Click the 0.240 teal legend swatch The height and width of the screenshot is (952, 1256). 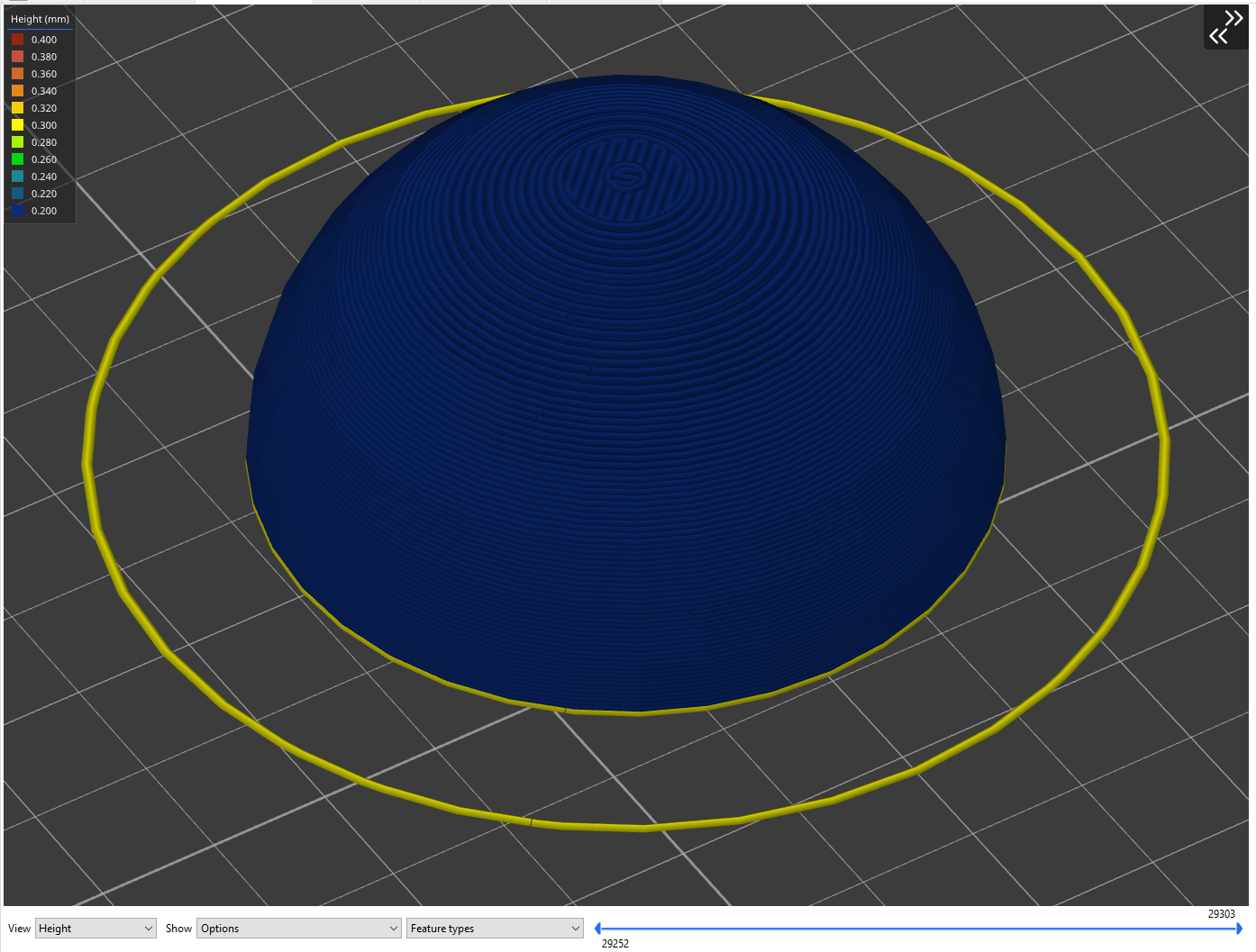click(17, 177)
